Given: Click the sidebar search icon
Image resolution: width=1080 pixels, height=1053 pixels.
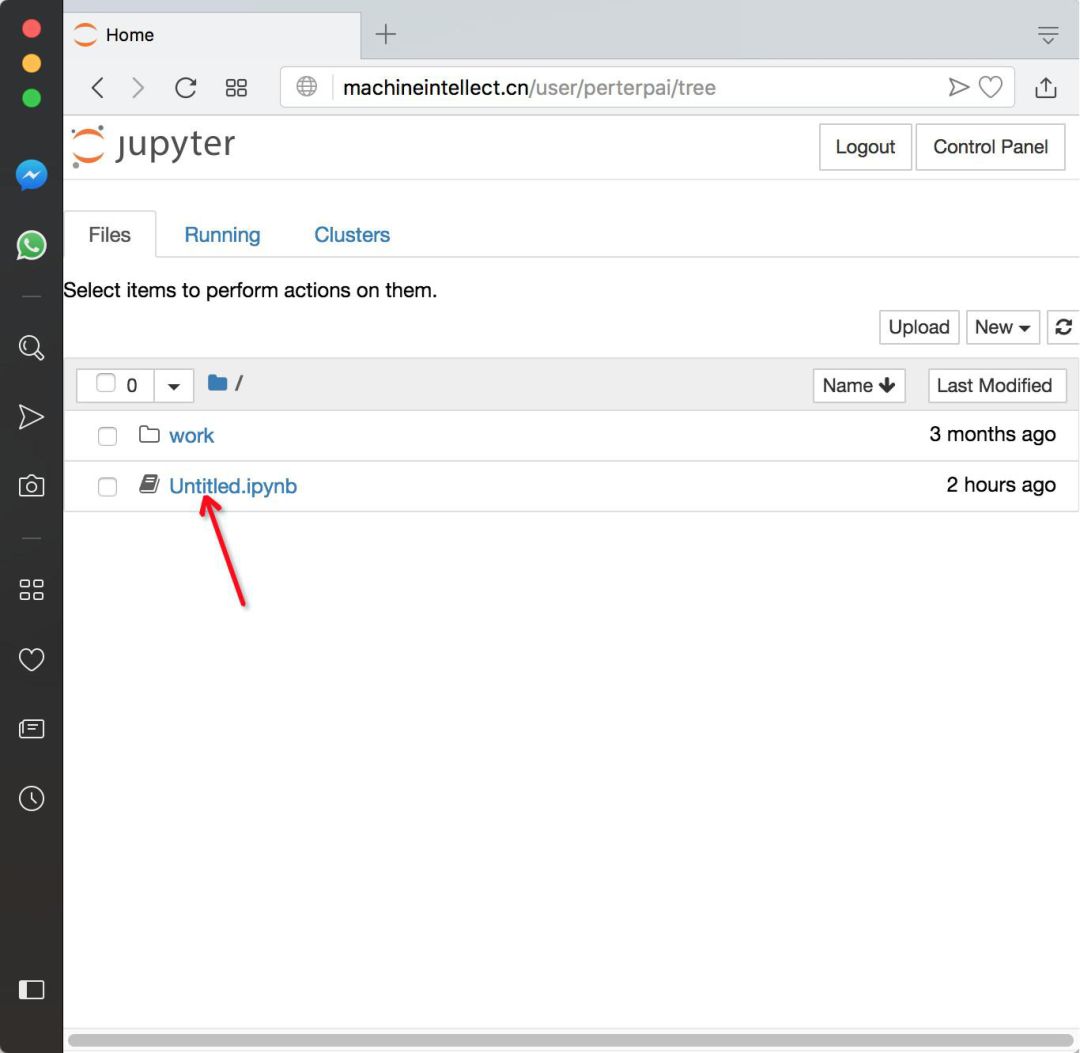Looking at the screenshot, I should coord(32,348).
